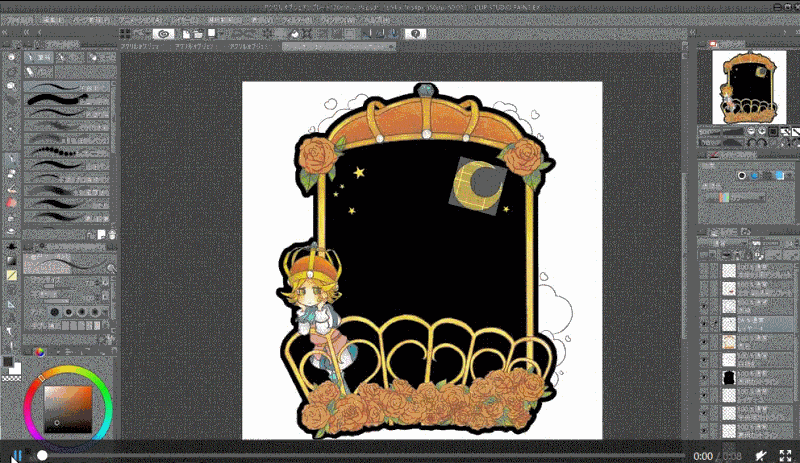Switch the video to fullscreen
The height and width of the screenshot is (463, 800).
(x=785, y=455)
